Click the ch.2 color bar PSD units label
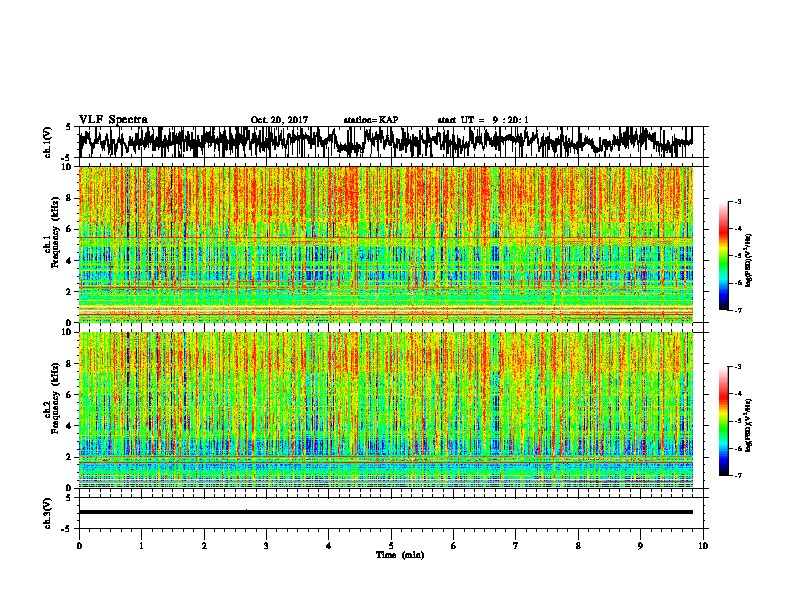792x612 pixels. [749, 425]
